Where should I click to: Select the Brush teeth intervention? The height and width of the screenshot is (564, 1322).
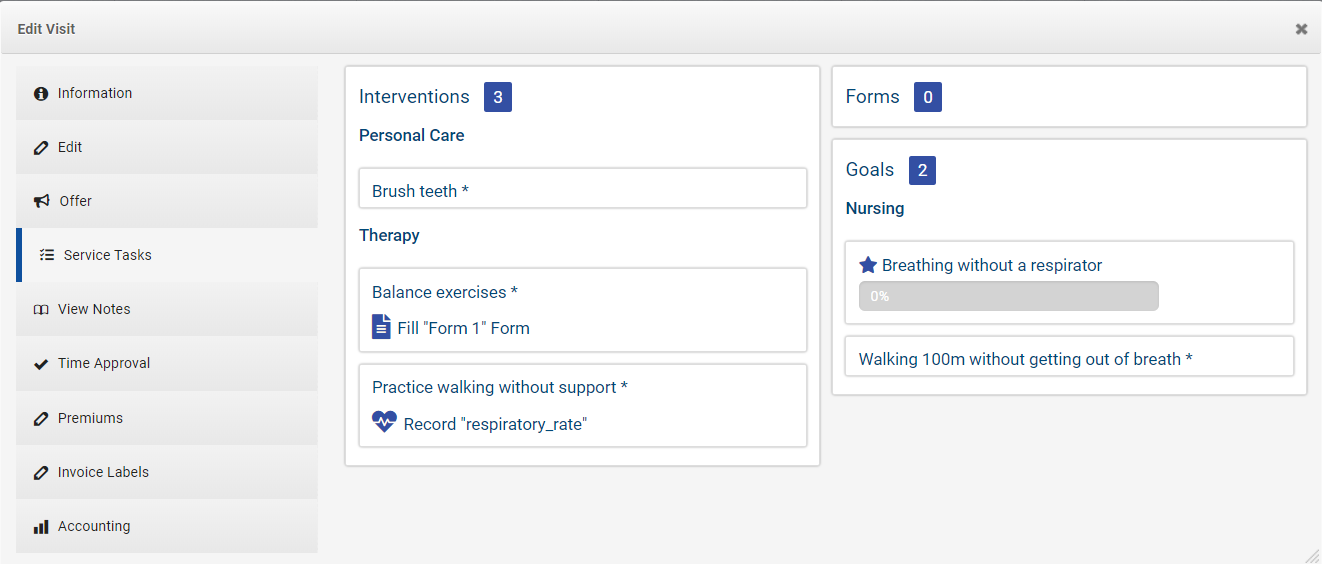[582, 189]
